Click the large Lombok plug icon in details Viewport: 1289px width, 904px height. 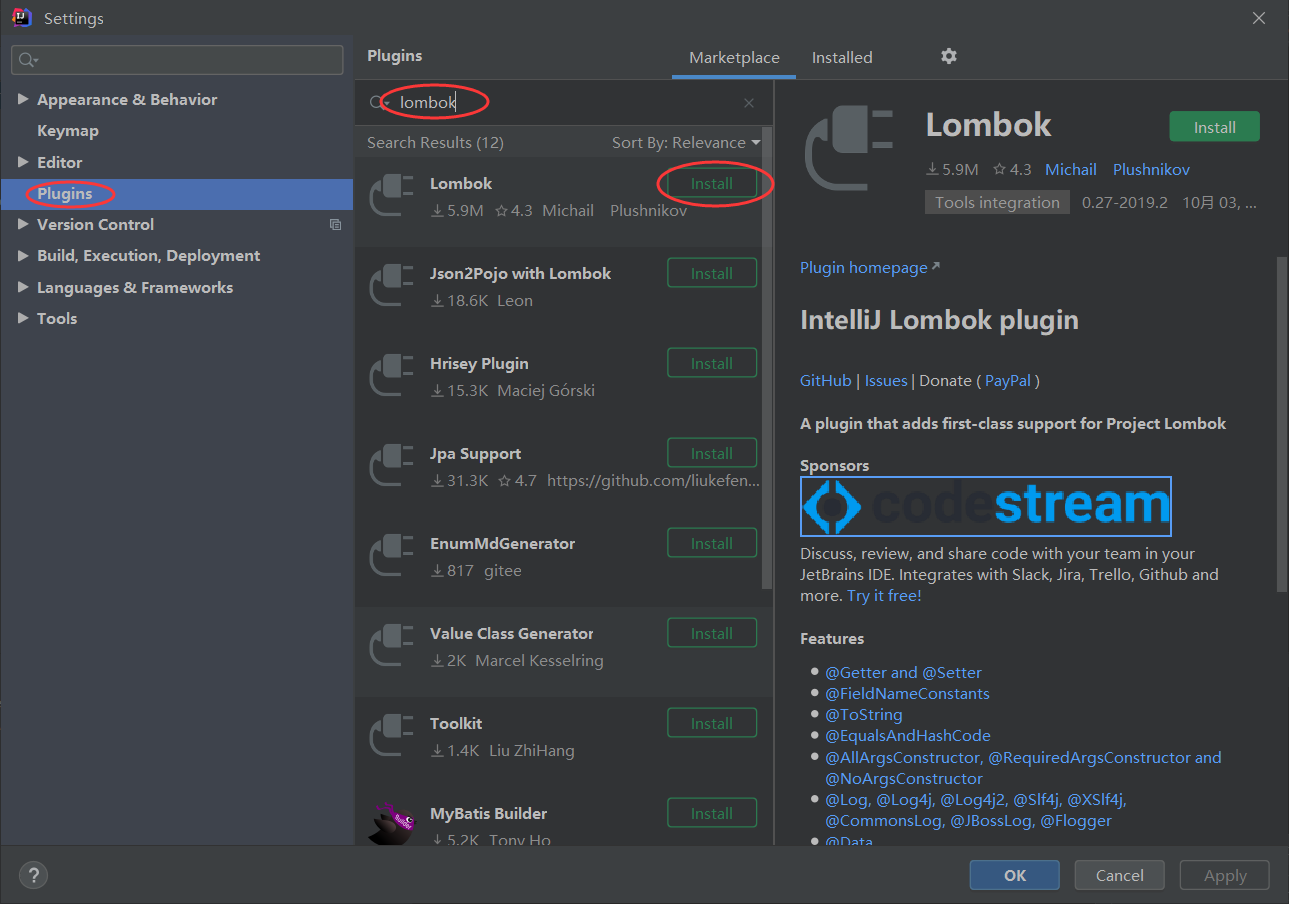point(848,148)
